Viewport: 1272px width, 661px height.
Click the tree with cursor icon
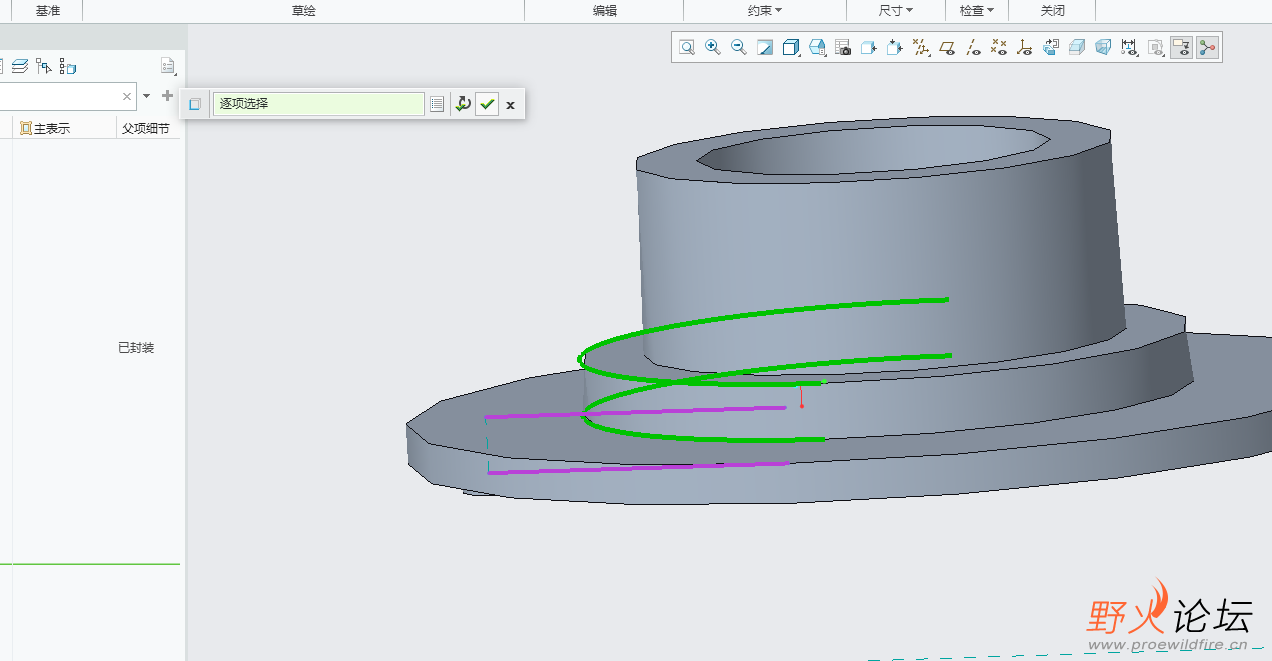click(44, 67)
